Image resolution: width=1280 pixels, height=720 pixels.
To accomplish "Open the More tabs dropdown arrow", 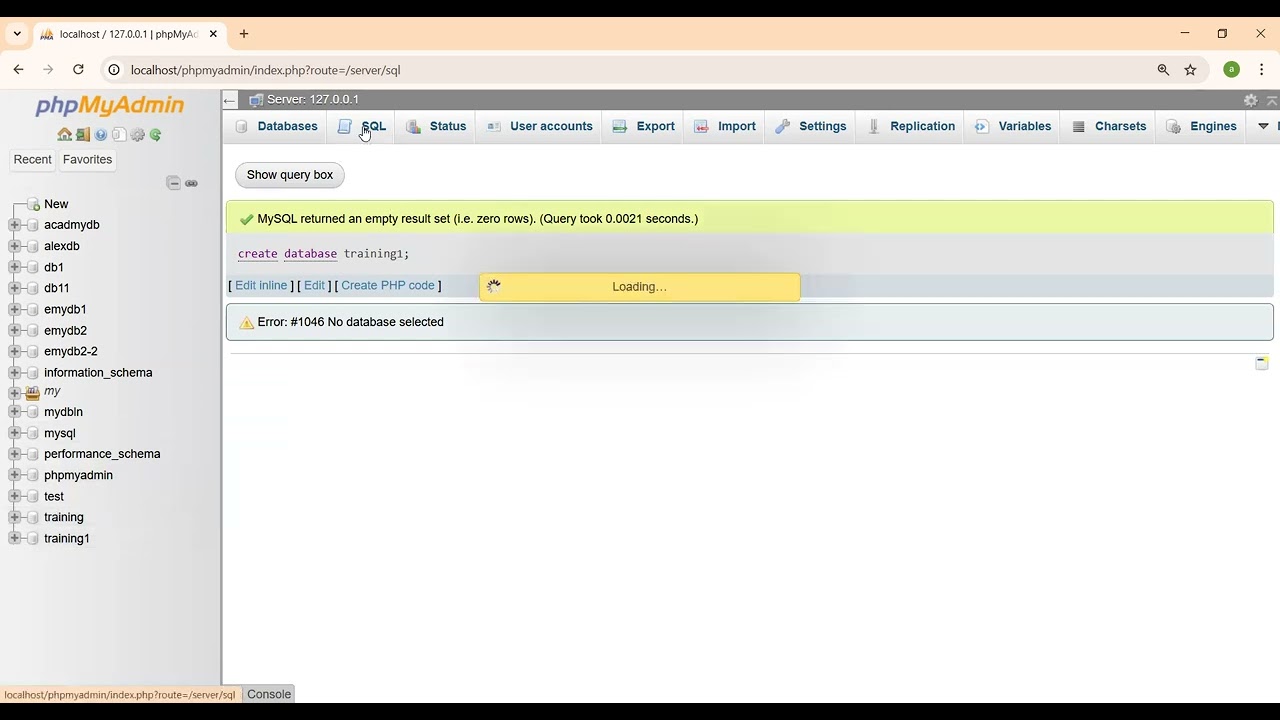I will (x=1263, y=126).
